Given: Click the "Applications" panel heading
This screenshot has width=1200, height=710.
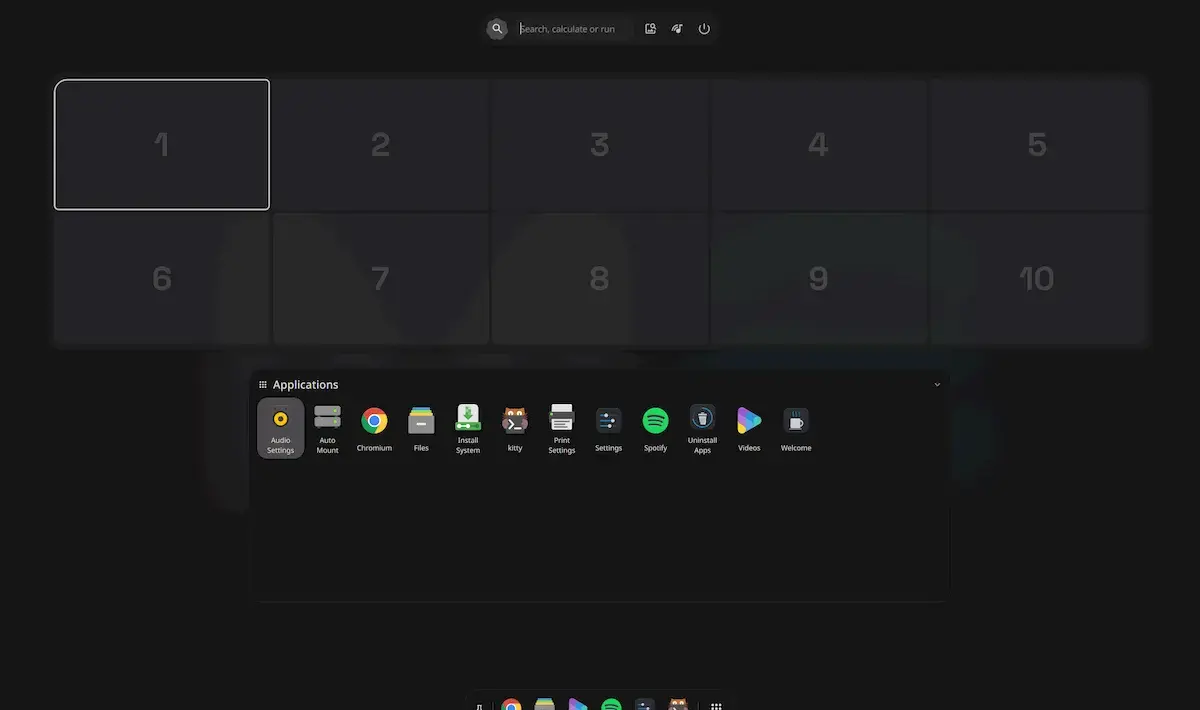Looking at the screenshot, I should click(x=305, y=385).
